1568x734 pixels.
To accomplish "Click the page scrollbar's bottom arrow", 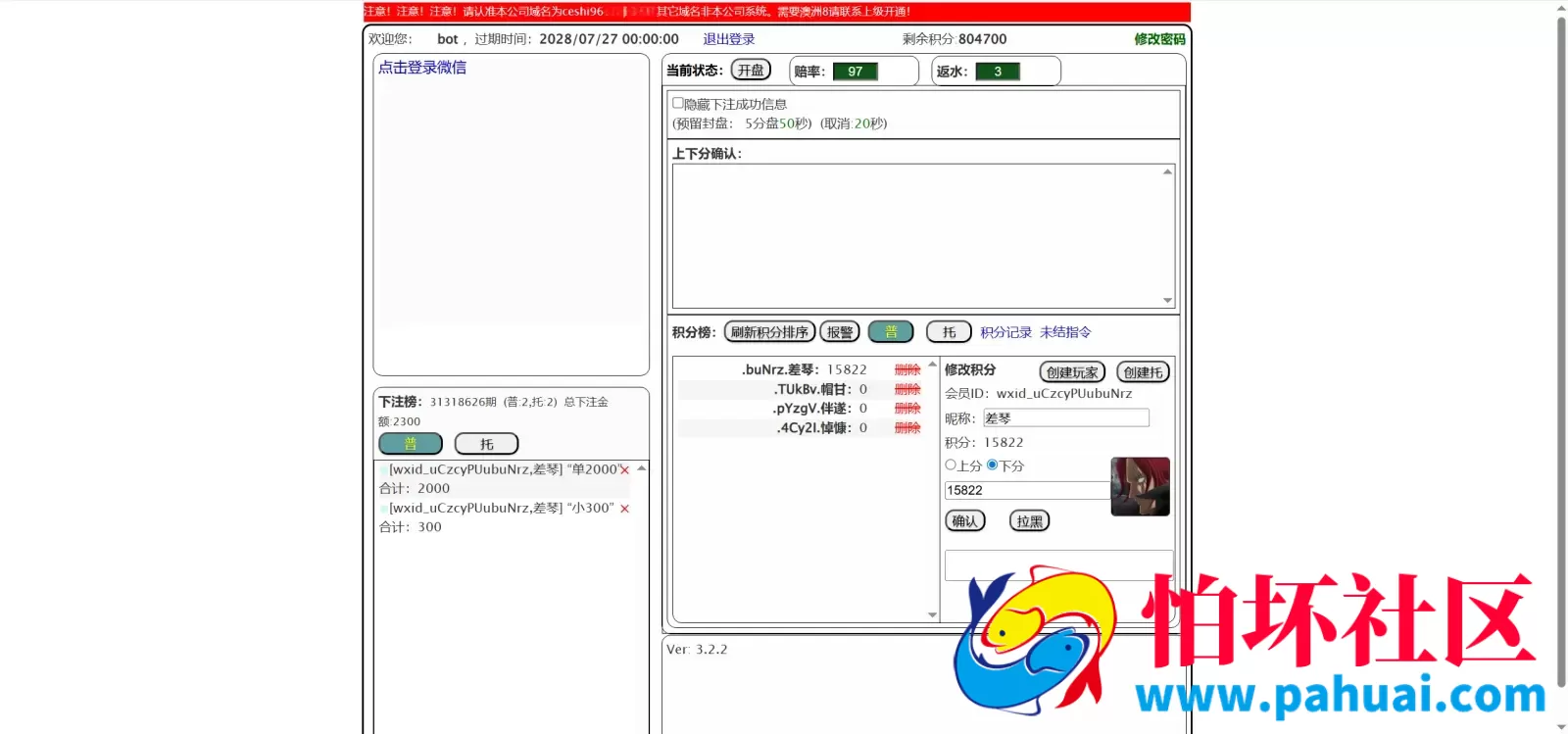I will [1561, 727].
